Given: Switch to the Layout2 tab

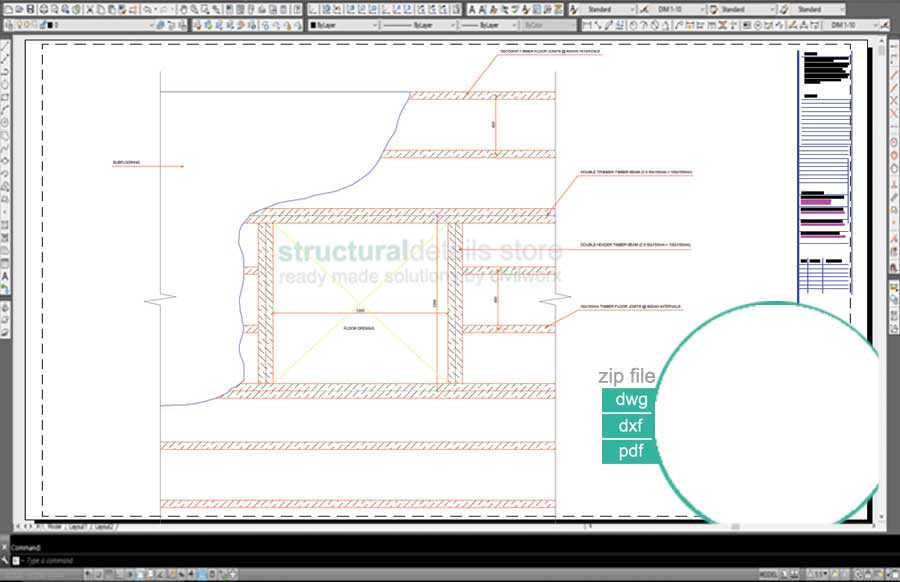Looking at the screenshot, I should (102, 525).
